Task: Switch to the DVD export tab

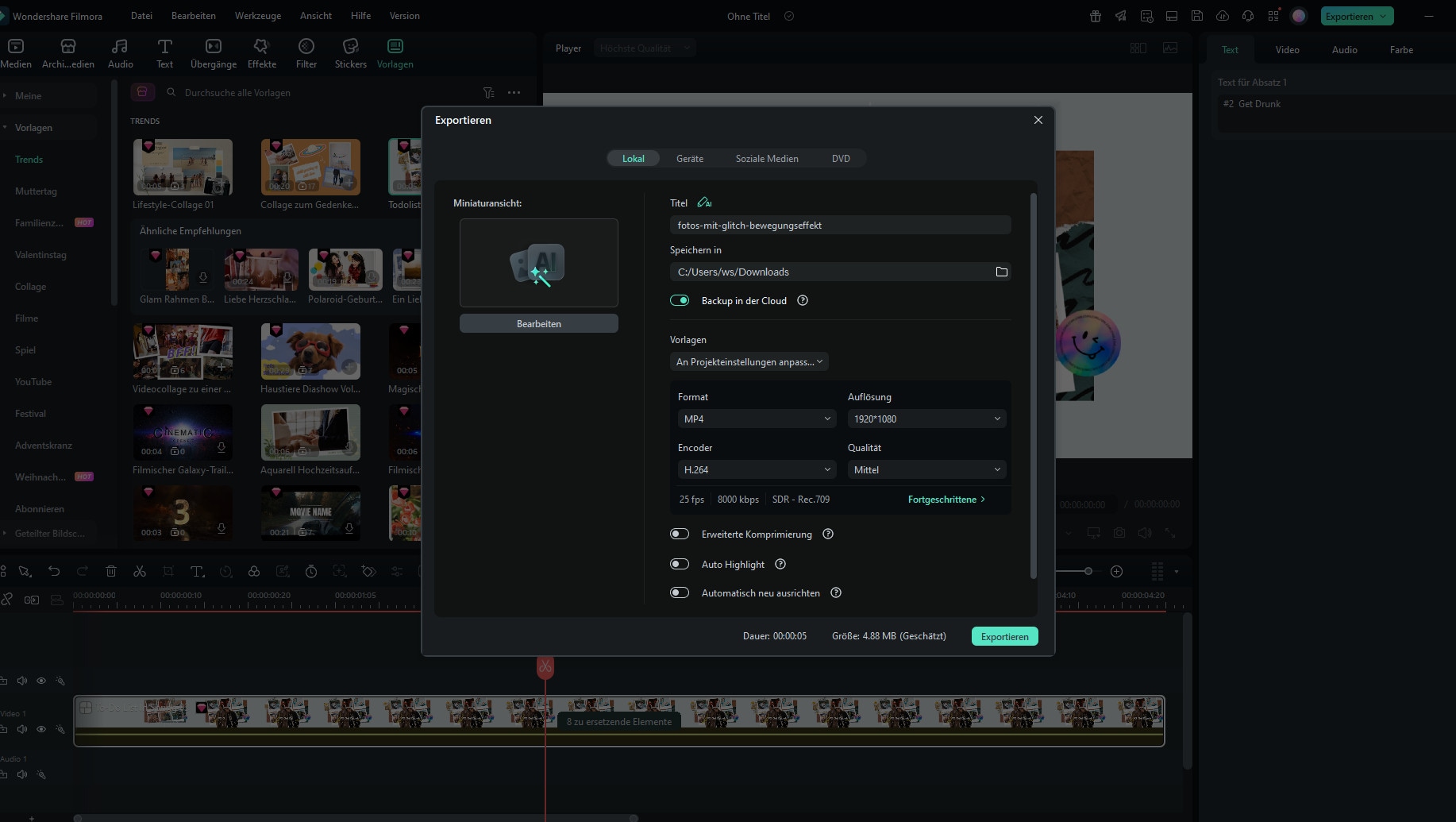Action: [x=841, y=159]
